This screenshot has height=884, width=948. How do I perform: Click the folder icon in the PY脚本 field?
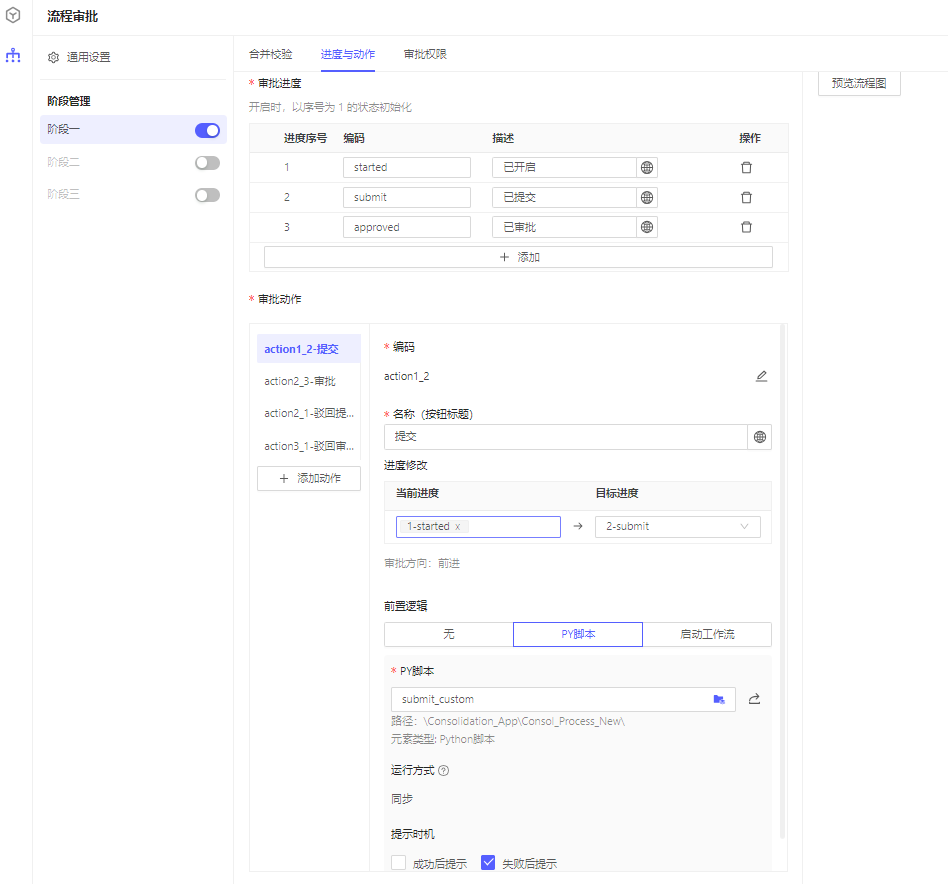[x=719, y=700]
